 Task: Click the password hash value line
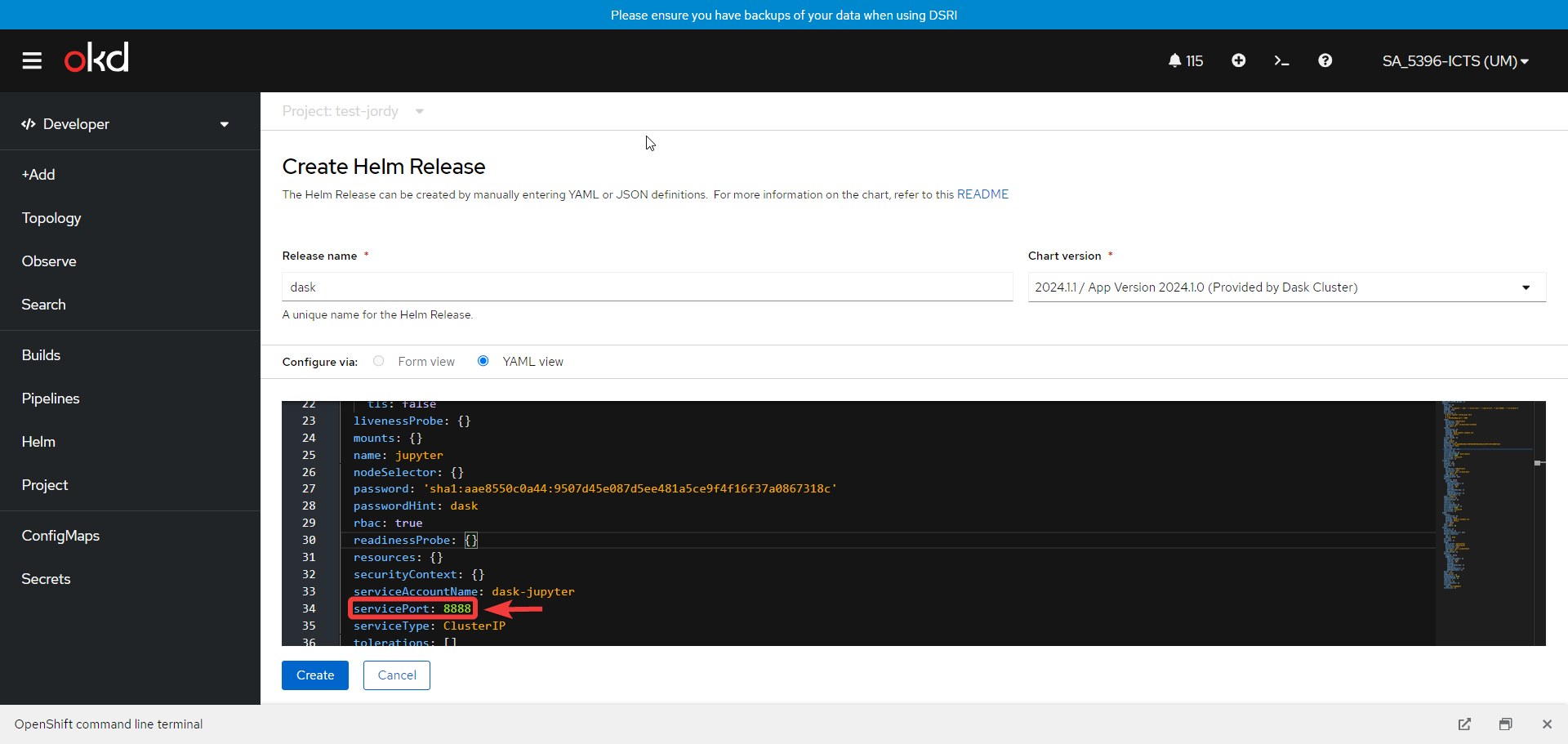coord(595,488)
